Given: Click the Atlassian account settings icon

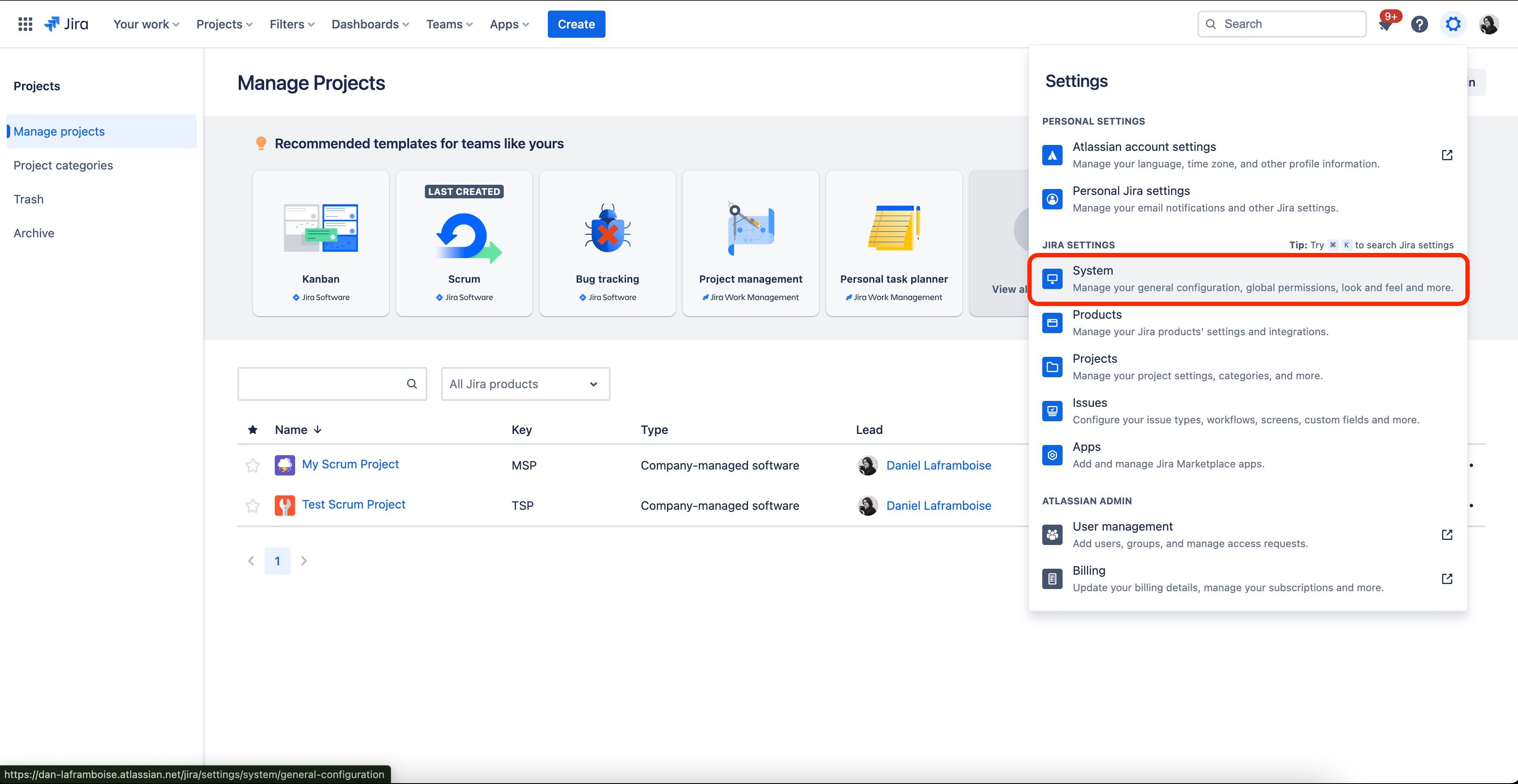Looking at the screenshot, I should (x=1052, y=155).
